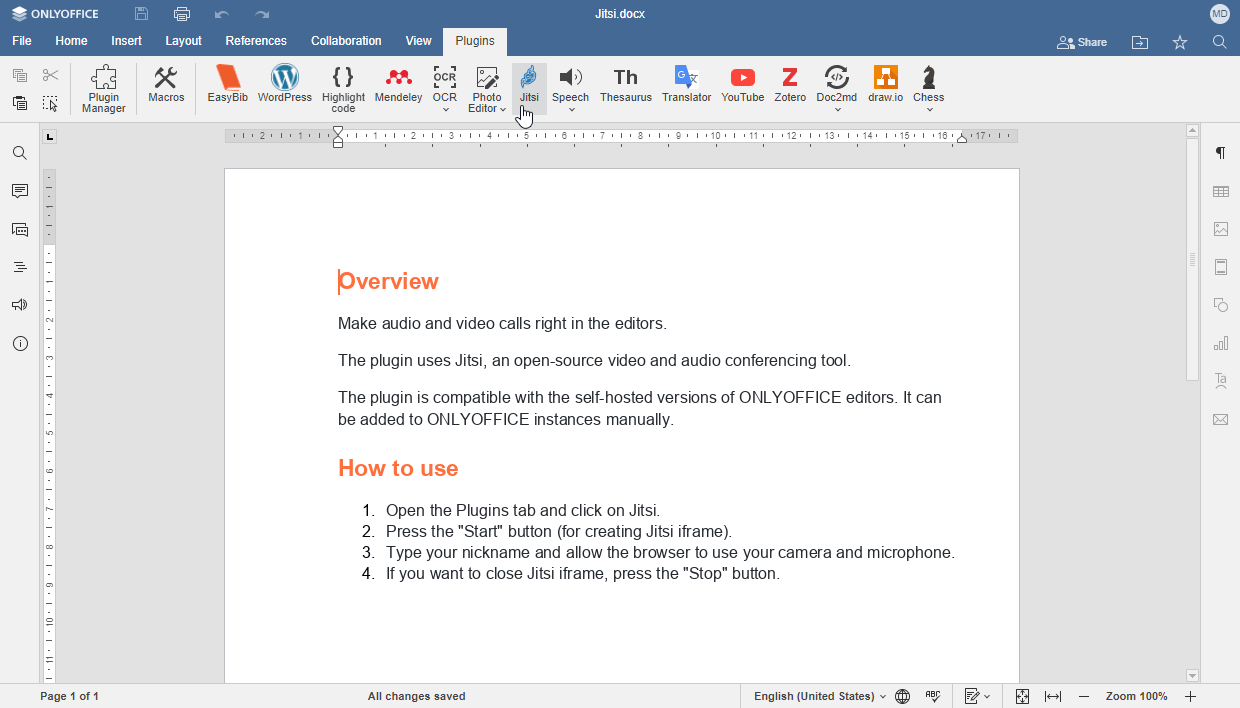
Task: Start the OCR plugin
Action: (445, 84)
